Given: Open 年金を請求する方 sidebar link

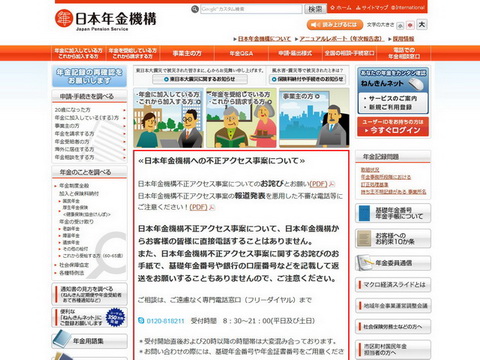Looking at the screenshot, I should pos(74,134).
